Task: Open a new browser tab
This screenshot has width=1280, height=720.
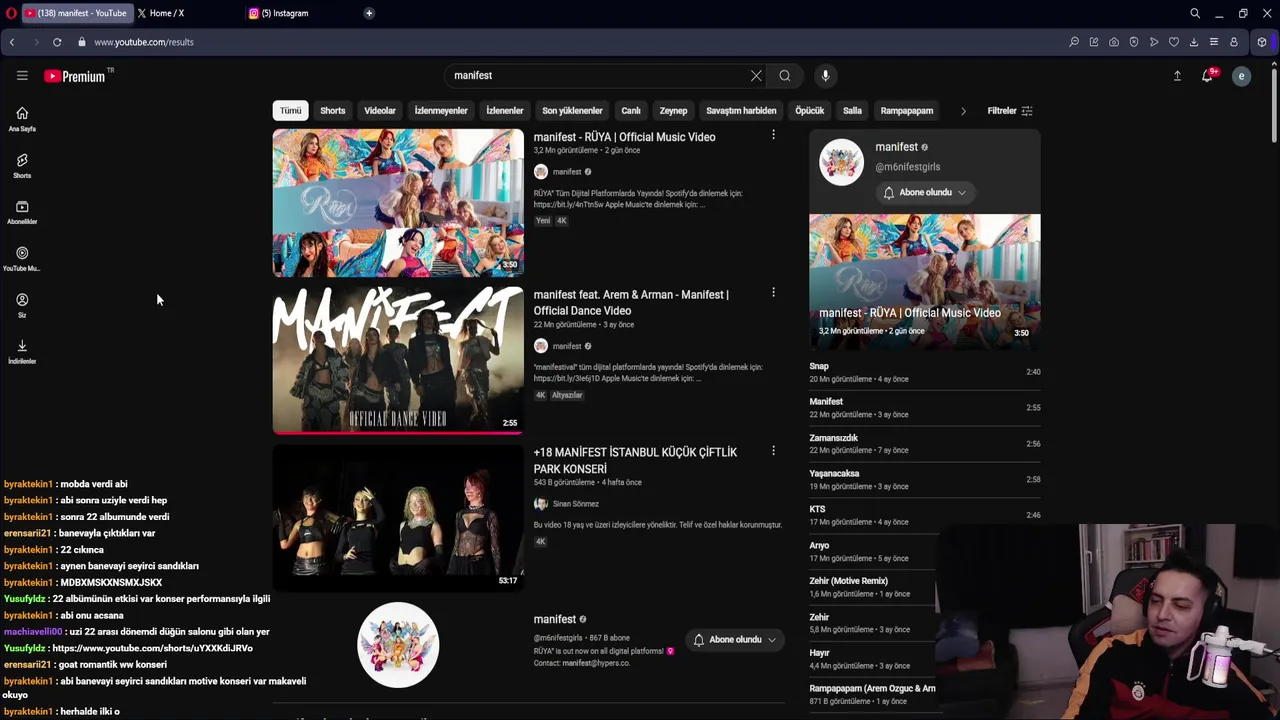Action: [369, 13]
